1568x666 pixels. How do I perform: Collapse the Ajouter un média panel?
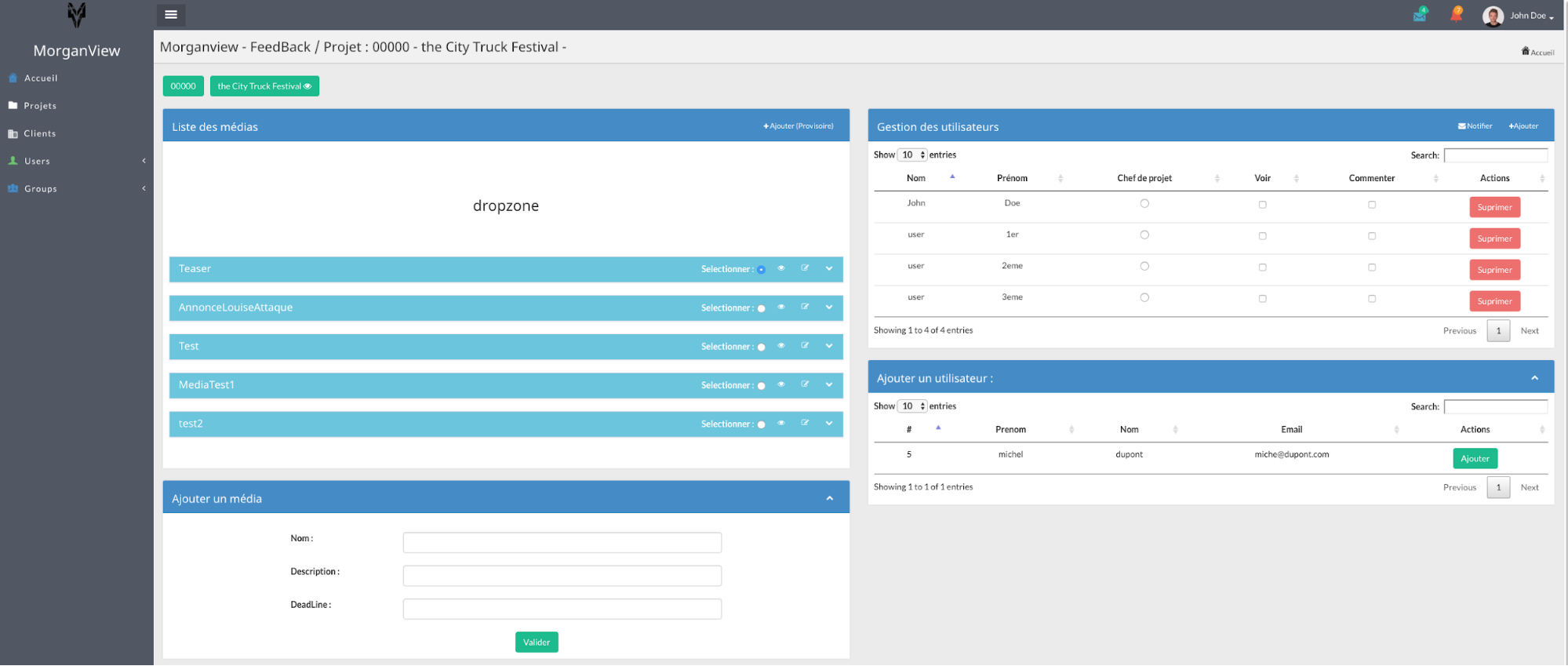tap(829, 498)
